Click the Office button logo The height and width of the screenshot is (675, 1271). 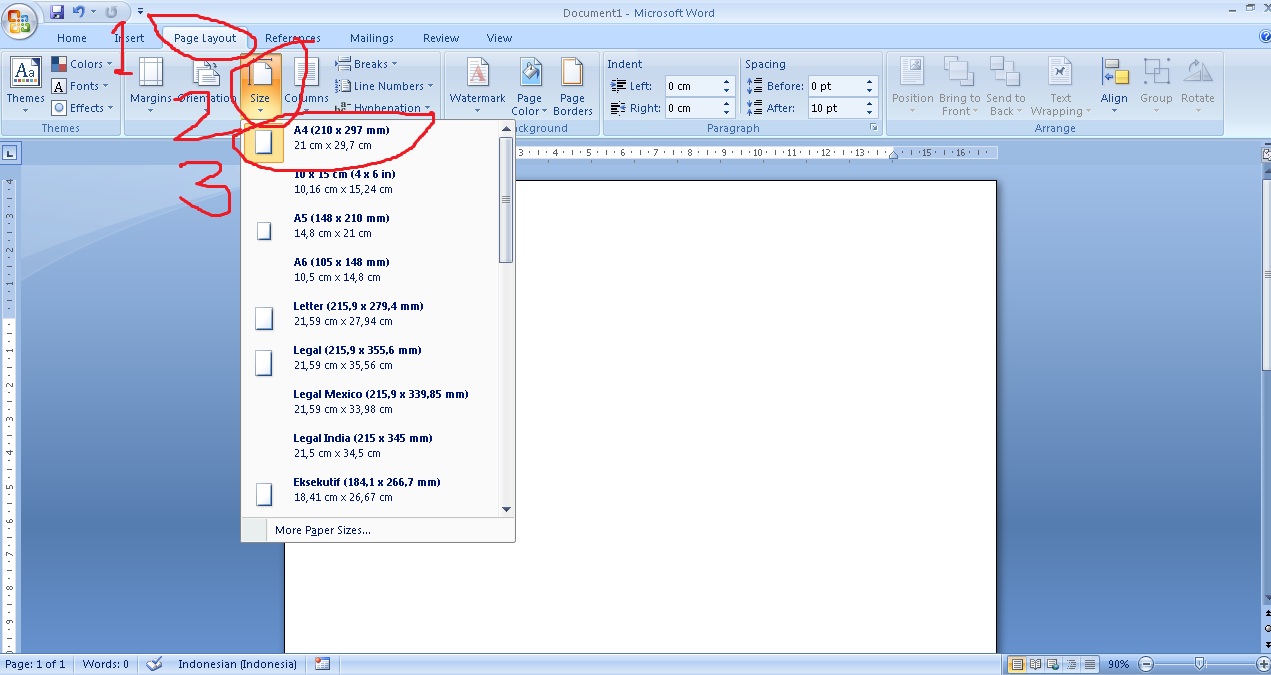point(19,20)
